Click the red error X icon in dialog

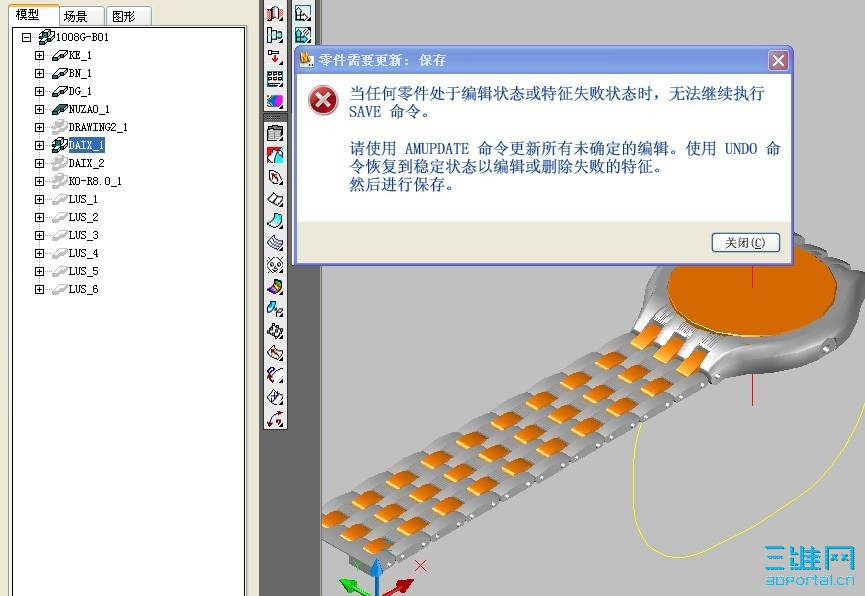point(323,100)
